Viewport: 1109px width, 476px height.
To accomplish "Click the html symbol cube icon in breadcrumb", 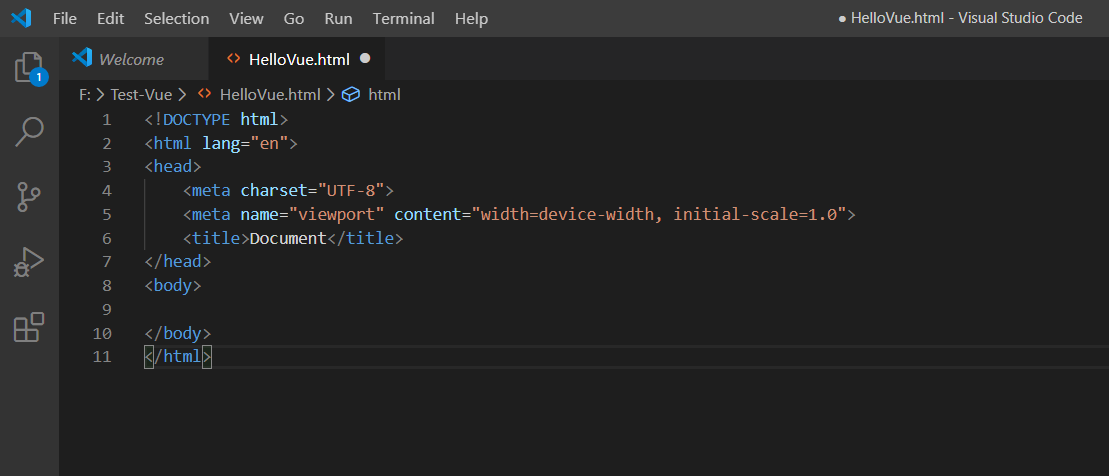I will 352,94.
